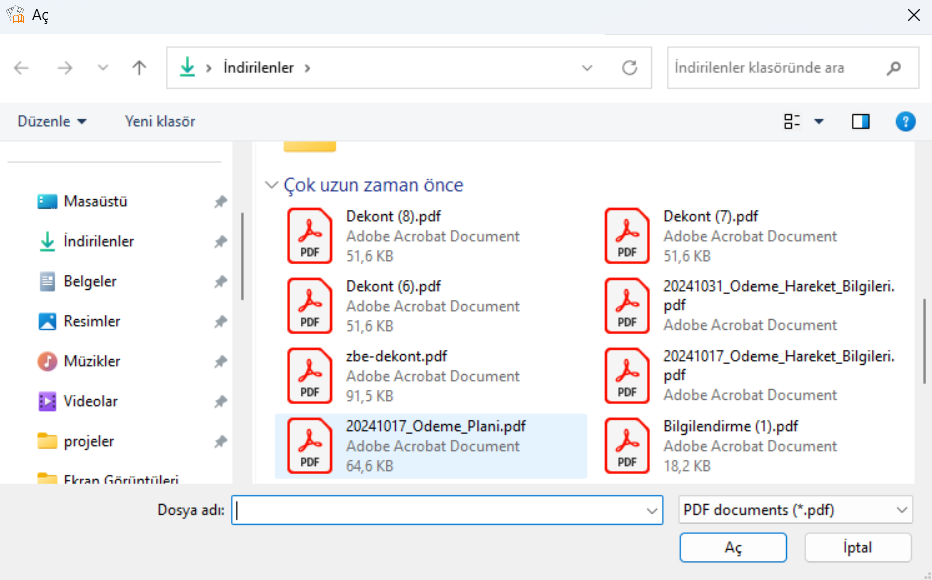Navigate up to the parent folder

pyautogui.click(x=139, y=67)
